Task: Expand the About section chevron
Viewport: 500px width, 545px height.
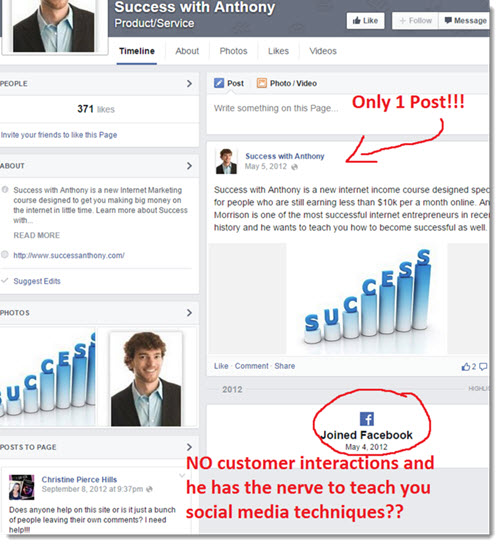Action: pyautogui.click(x=189, y=166)
